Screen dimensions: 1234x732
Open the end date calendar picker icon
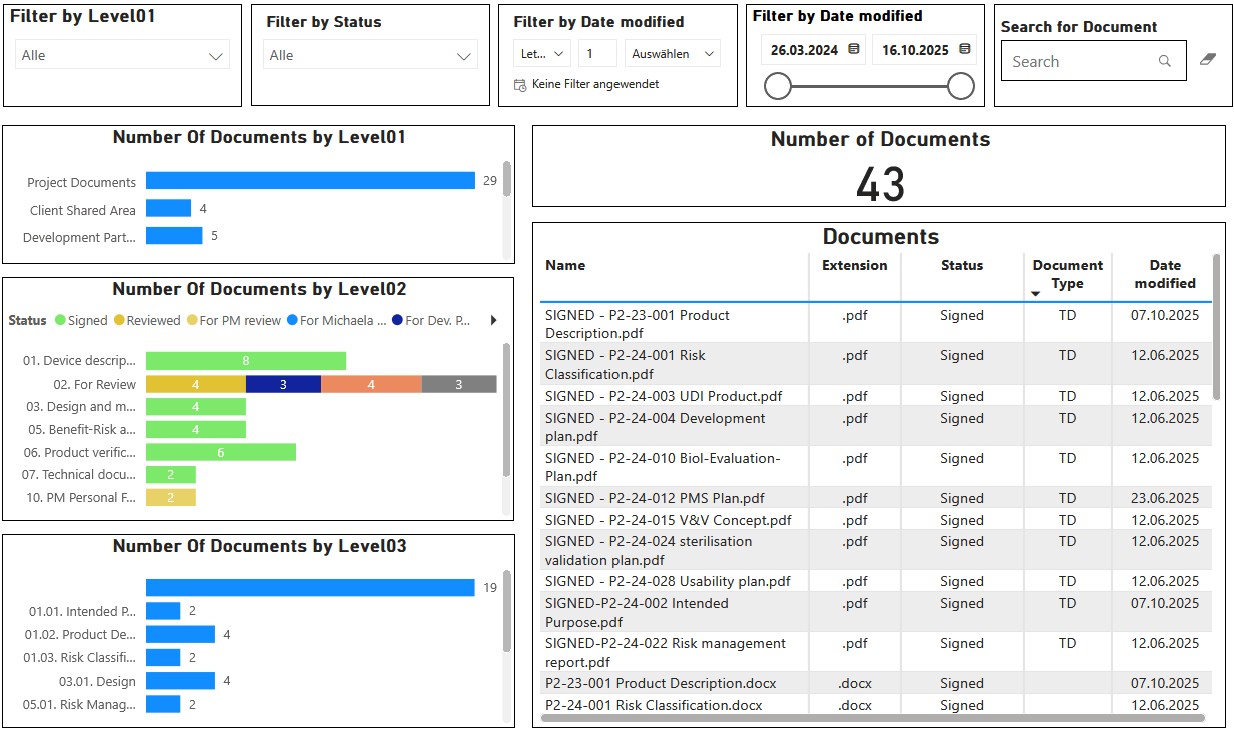964,49
